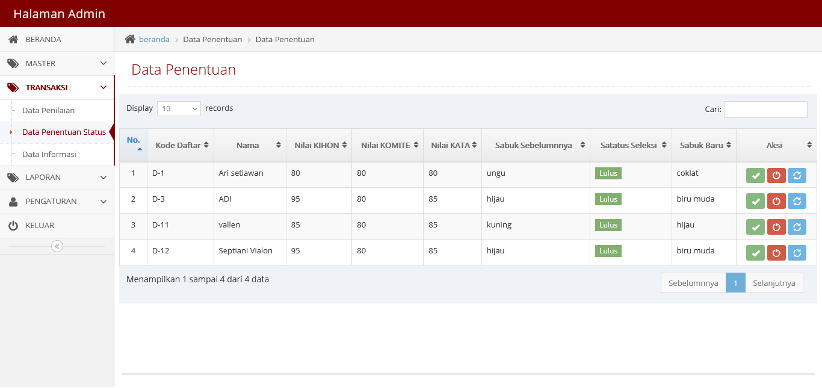This screenshot has height=388, width=822.
Task: Click KELUAR power icon in sidebar
Action: pos(14,225)
